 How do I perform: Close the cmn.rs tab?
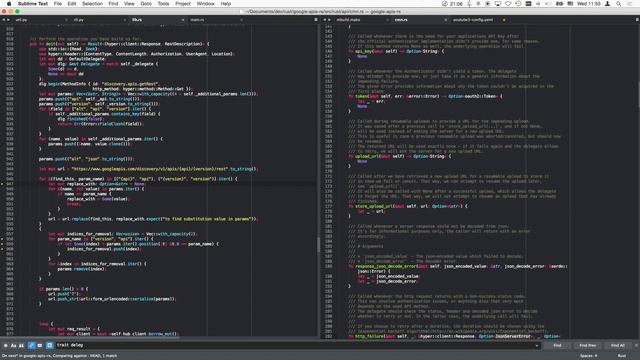click(445, 20)
